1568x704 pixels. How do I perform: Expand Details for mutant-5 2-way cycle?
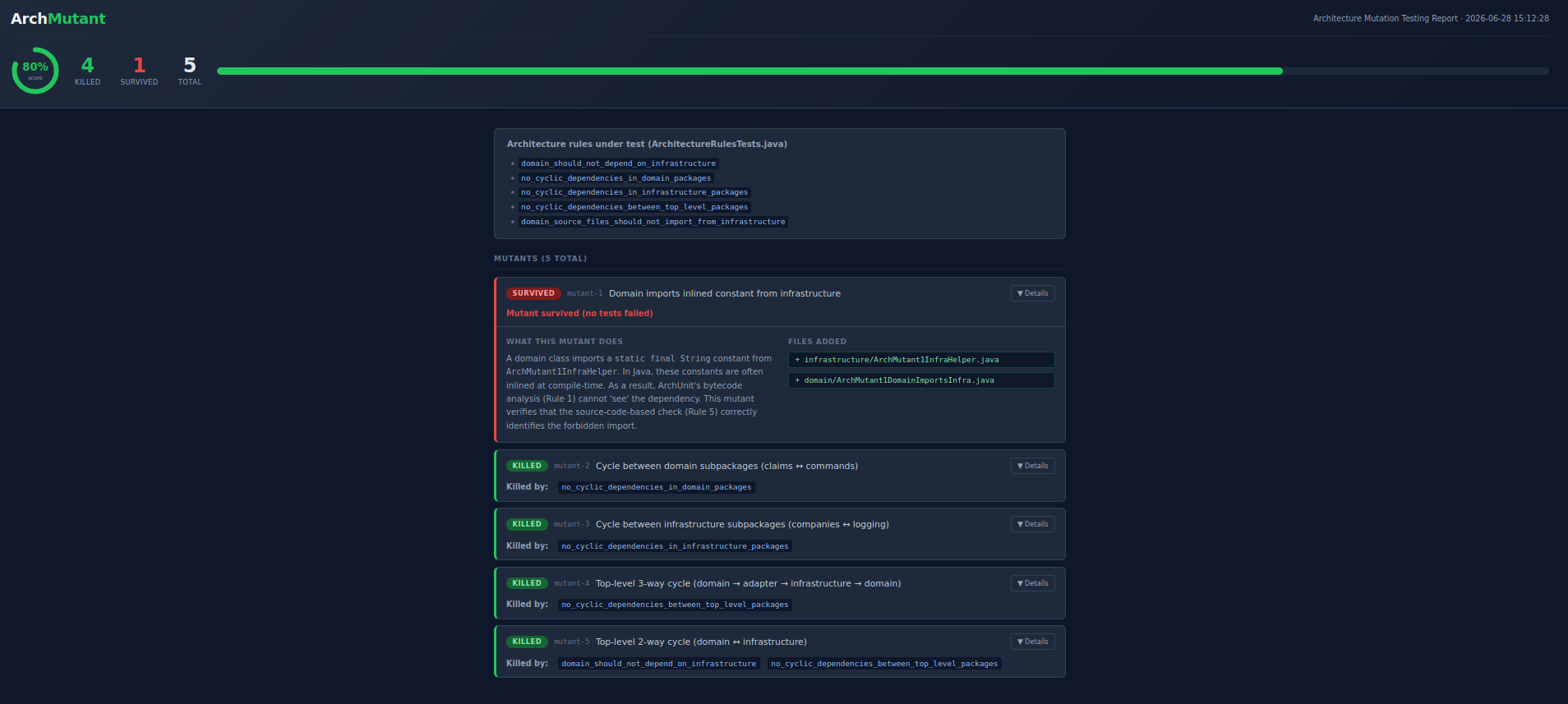tap(1032, 642)
